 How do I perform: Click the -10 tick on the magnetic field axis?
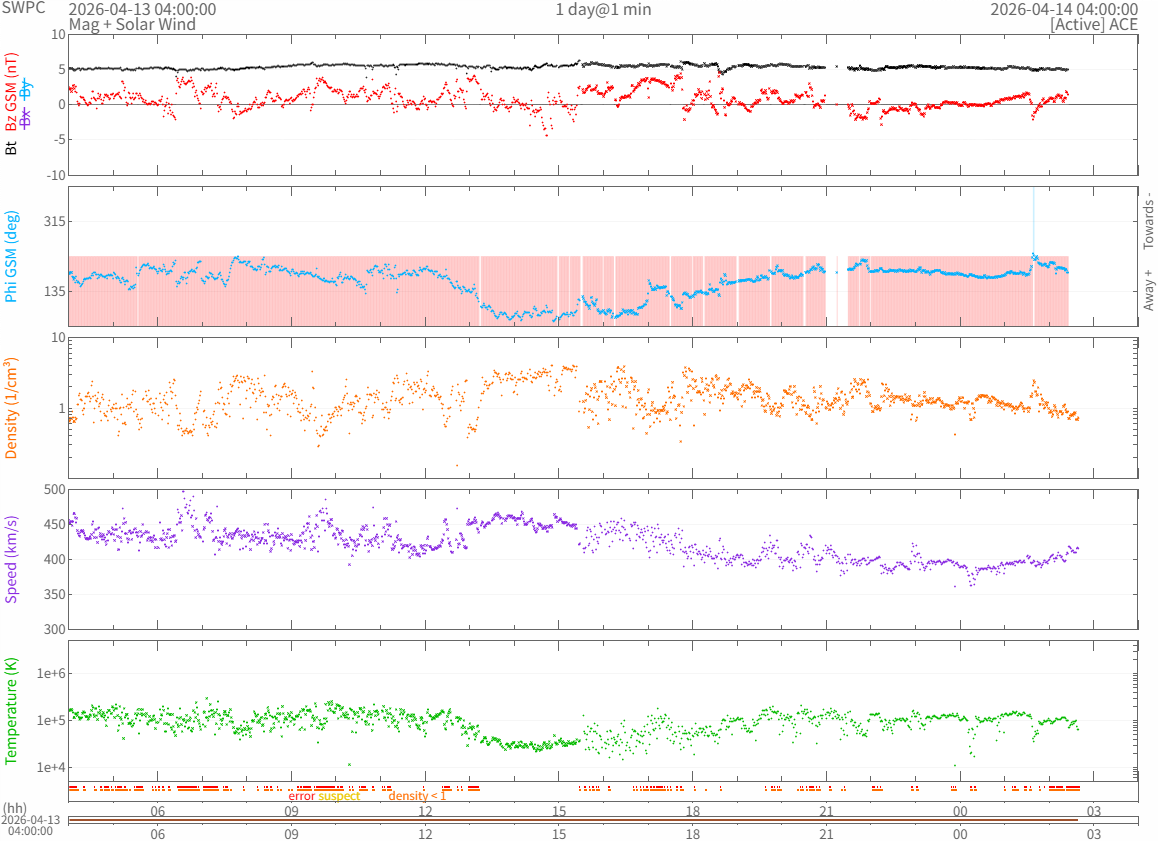57,176
